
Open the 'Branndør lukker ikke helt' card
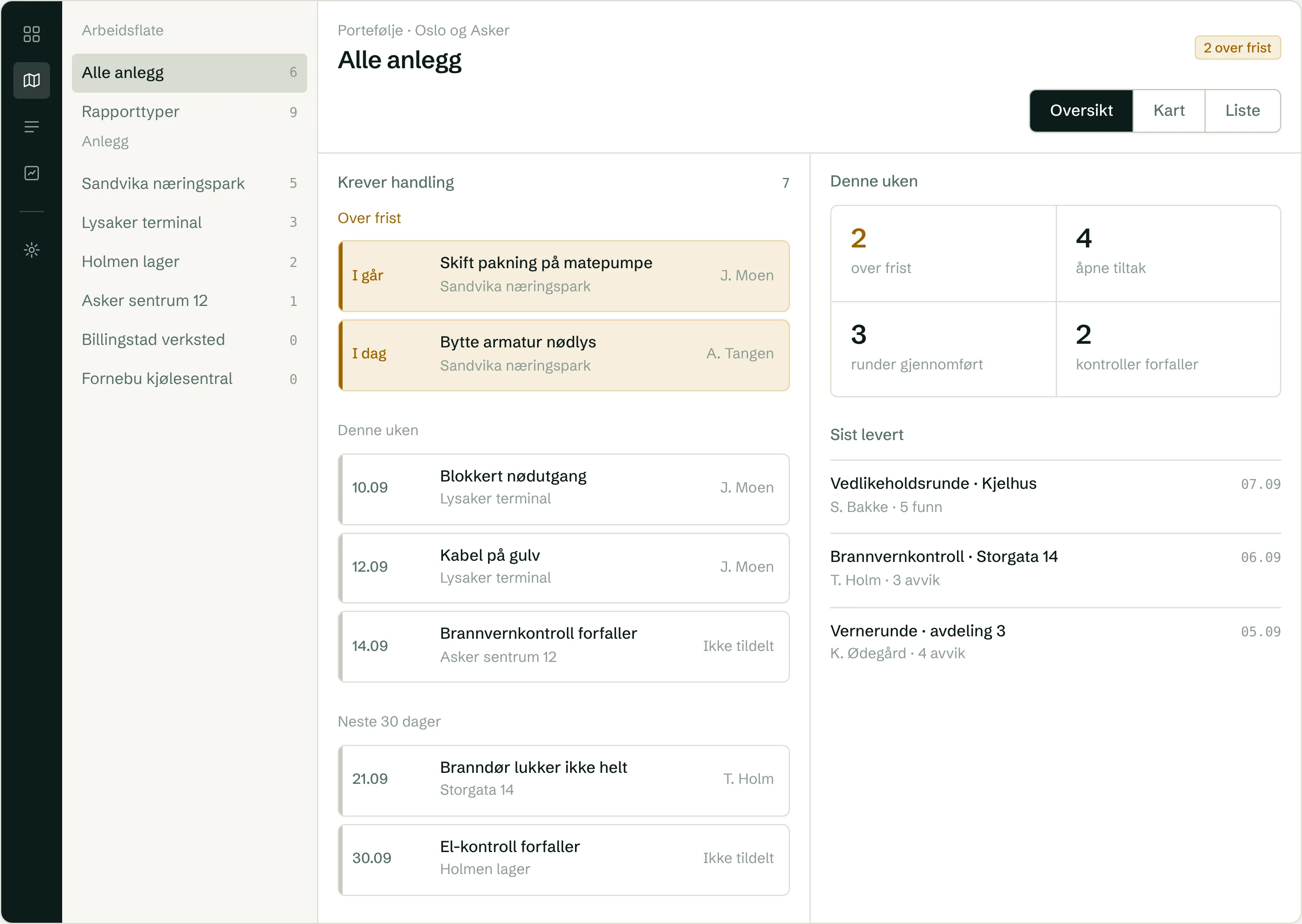pyautogui.click(x=563, y=781)
